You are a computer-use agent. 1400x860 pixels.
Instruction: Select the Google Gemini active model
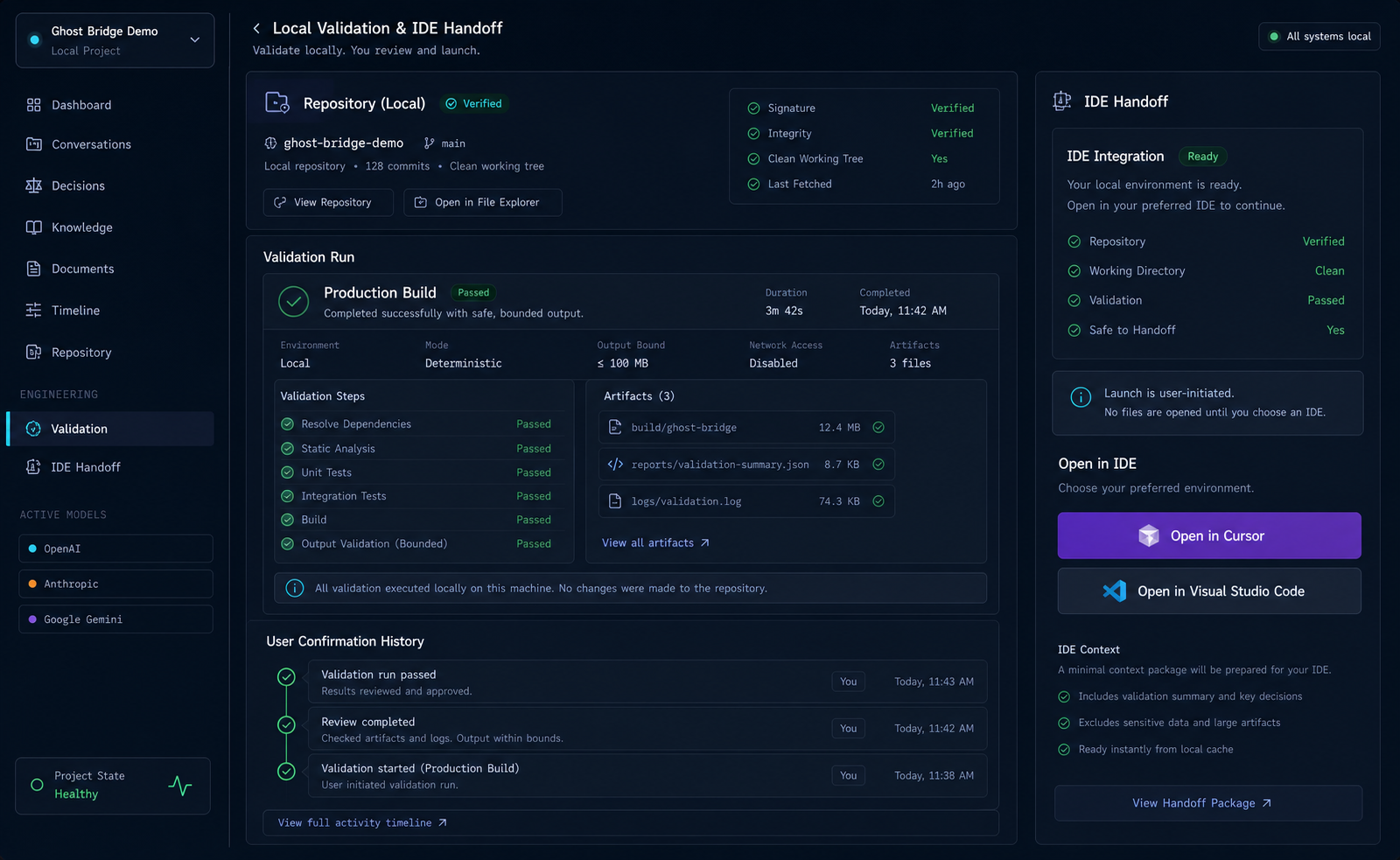(x=115, y=619)
